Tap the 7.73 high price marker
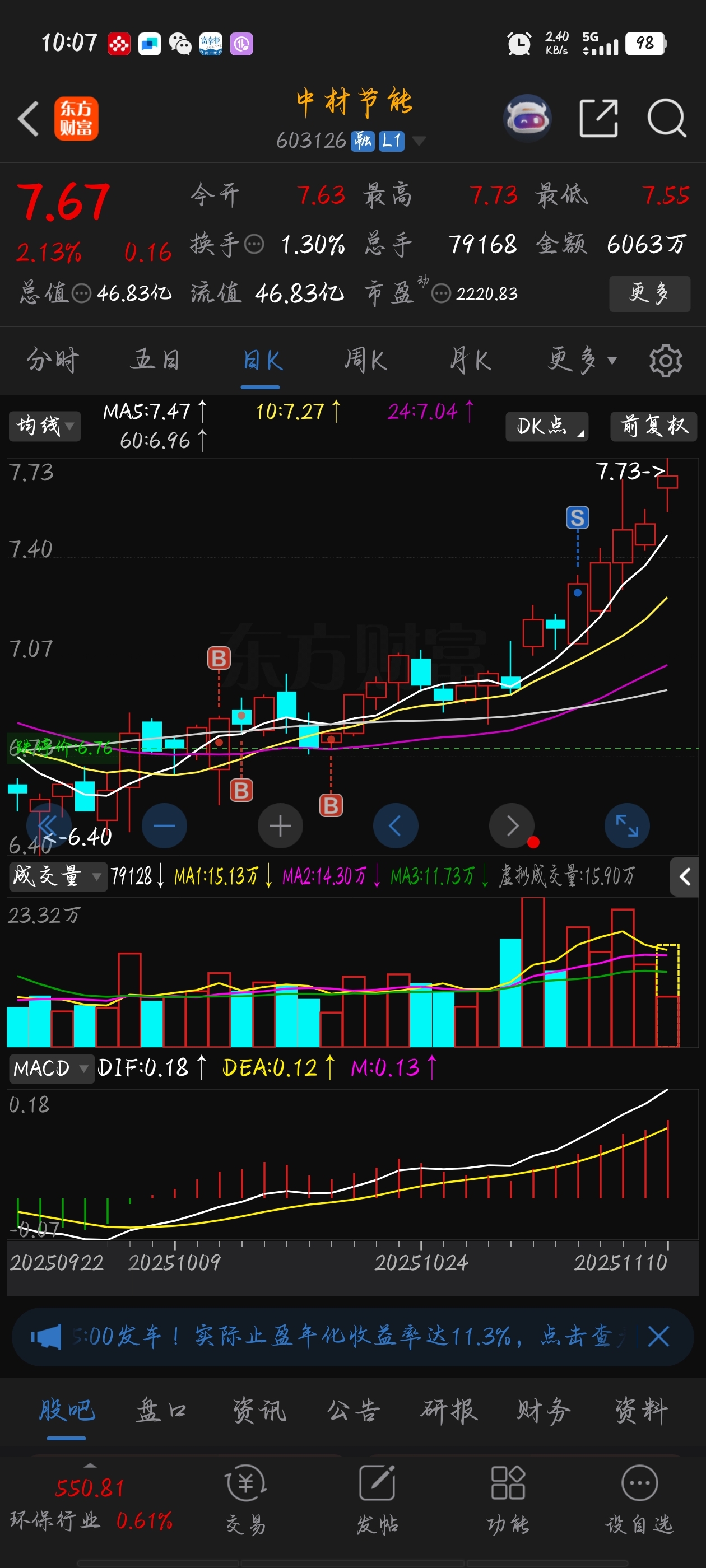706x1568 pixels. (630, 472)
